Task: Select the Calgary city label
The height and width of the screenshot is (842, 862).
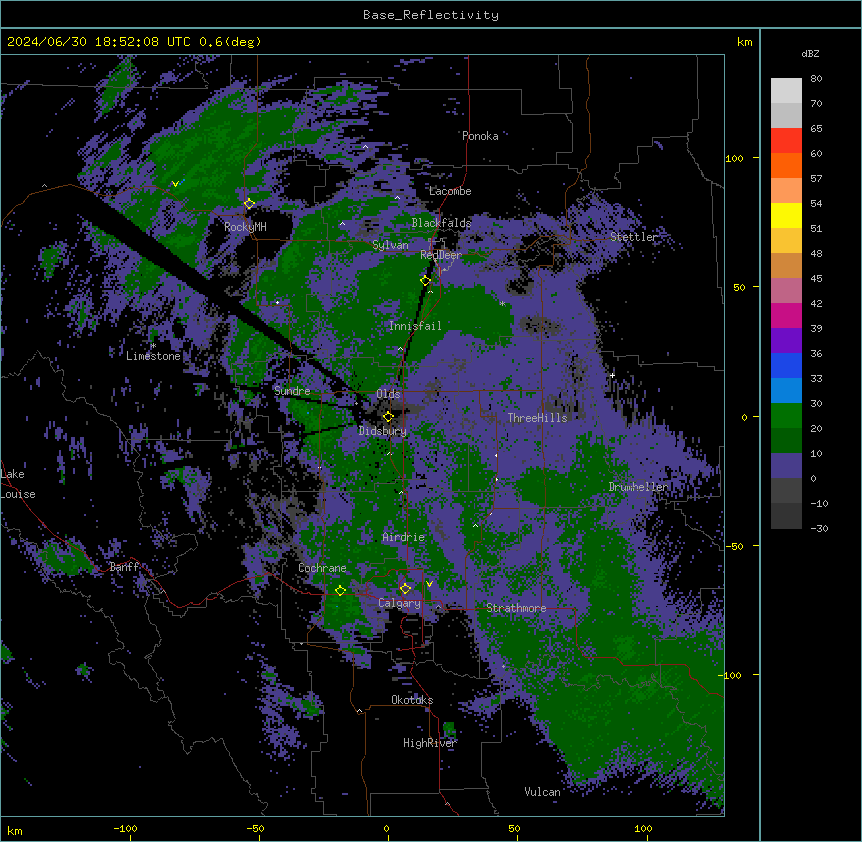Action: point(399,603)
